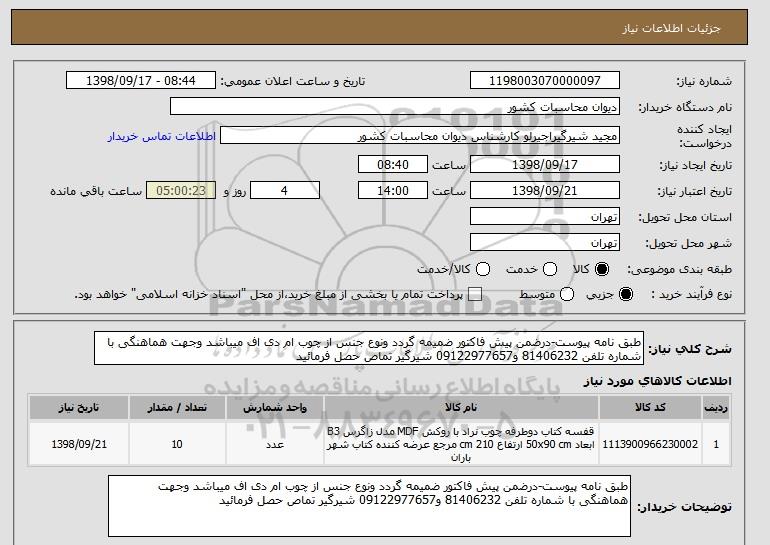Image resolution: width=770 pixels, height=545 pixels.
Task: Click the کد کالا column header
Action: [x=650, y=408]
